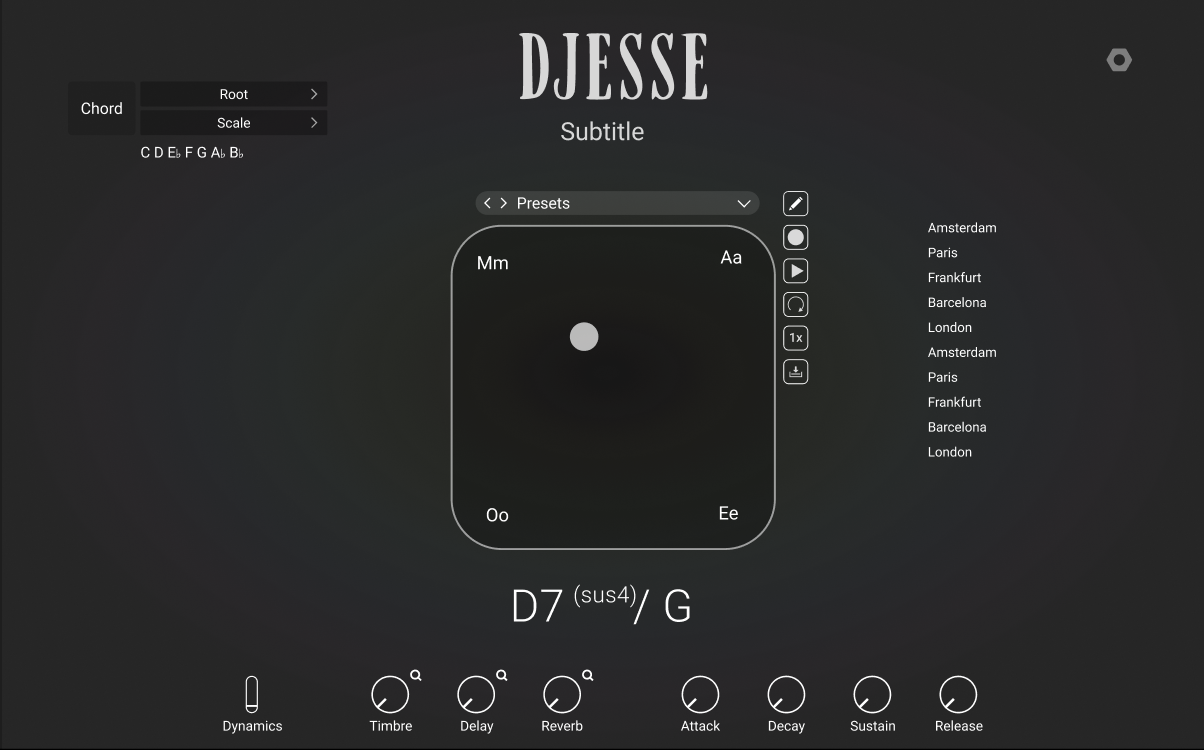1204x750 pixels.
Task: Click the Mm vowel corner label
Action: [x=493, y=263]
